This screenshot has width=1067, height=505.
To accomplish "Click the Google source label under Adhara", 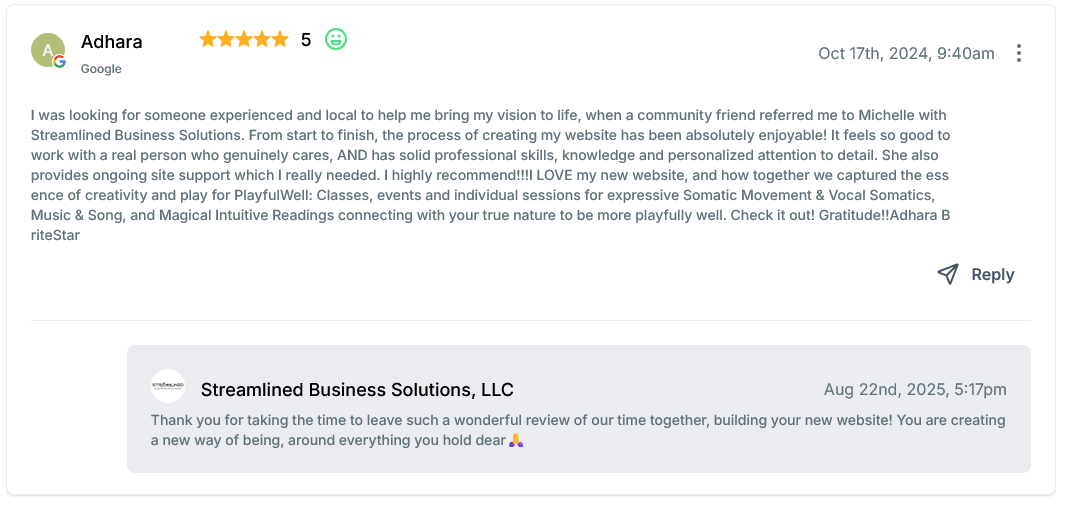I will [x=101, y=69].
